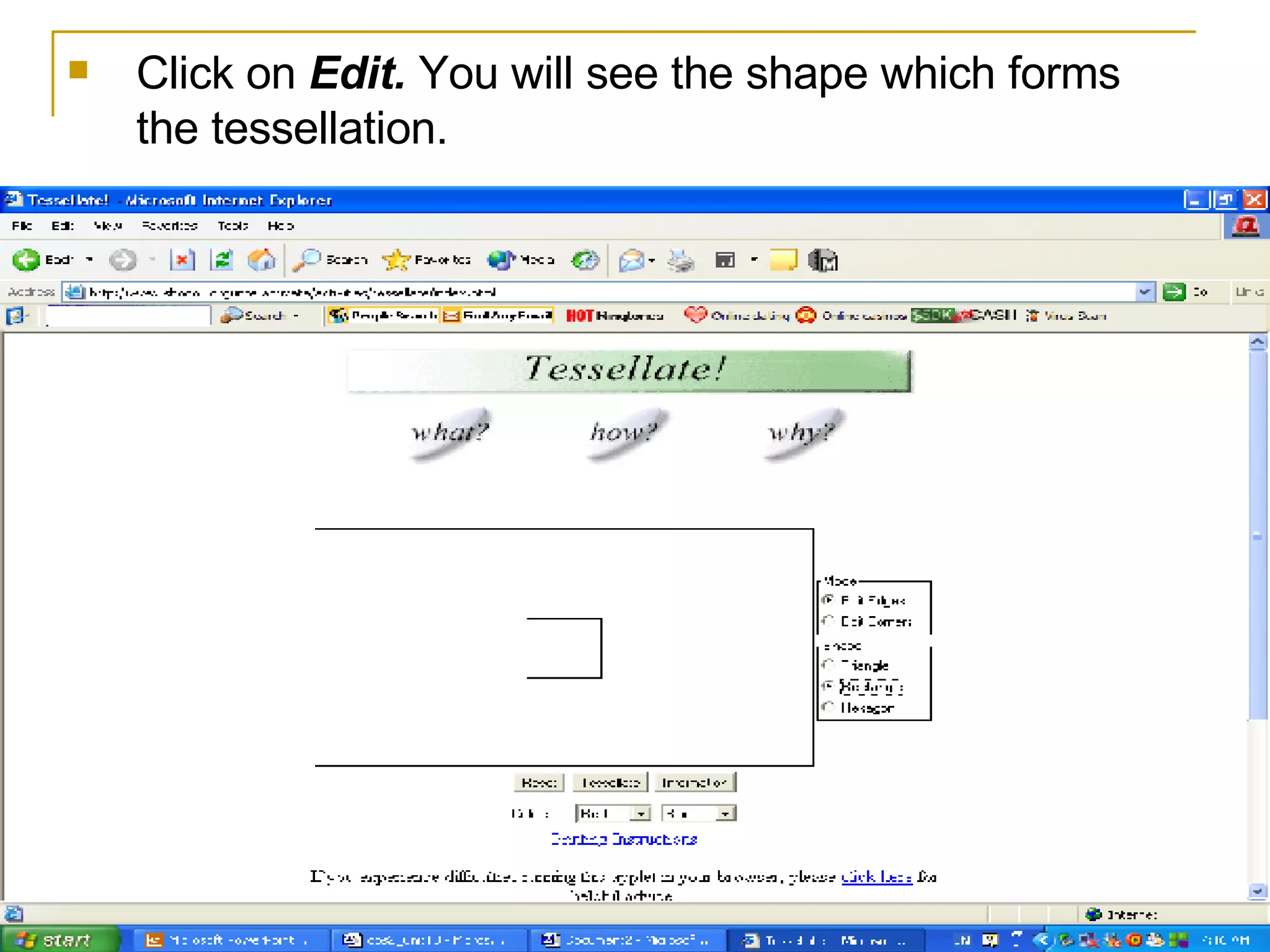The width and height of the screenshot is (1270, 952).
Task: Open the Edit menu
Action: [x=62, y=226]
